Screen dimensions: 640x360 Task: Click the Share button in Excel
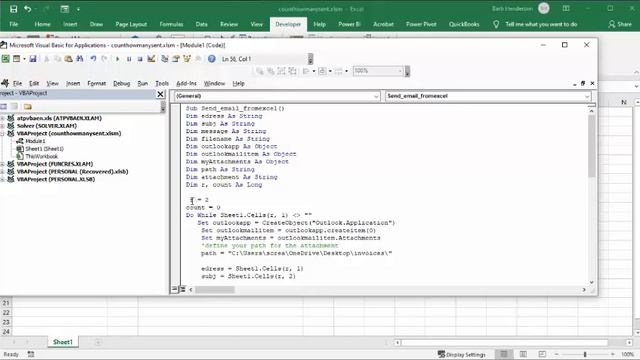(x=620, y=24)
